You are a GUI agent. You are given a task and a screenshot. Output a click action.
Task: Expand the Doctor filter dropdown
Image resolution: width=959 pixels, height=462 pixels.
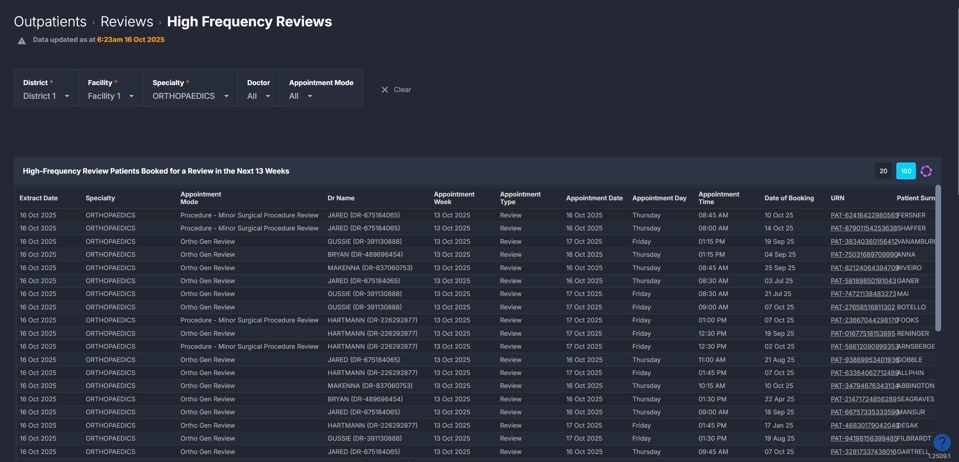[258, 96]
